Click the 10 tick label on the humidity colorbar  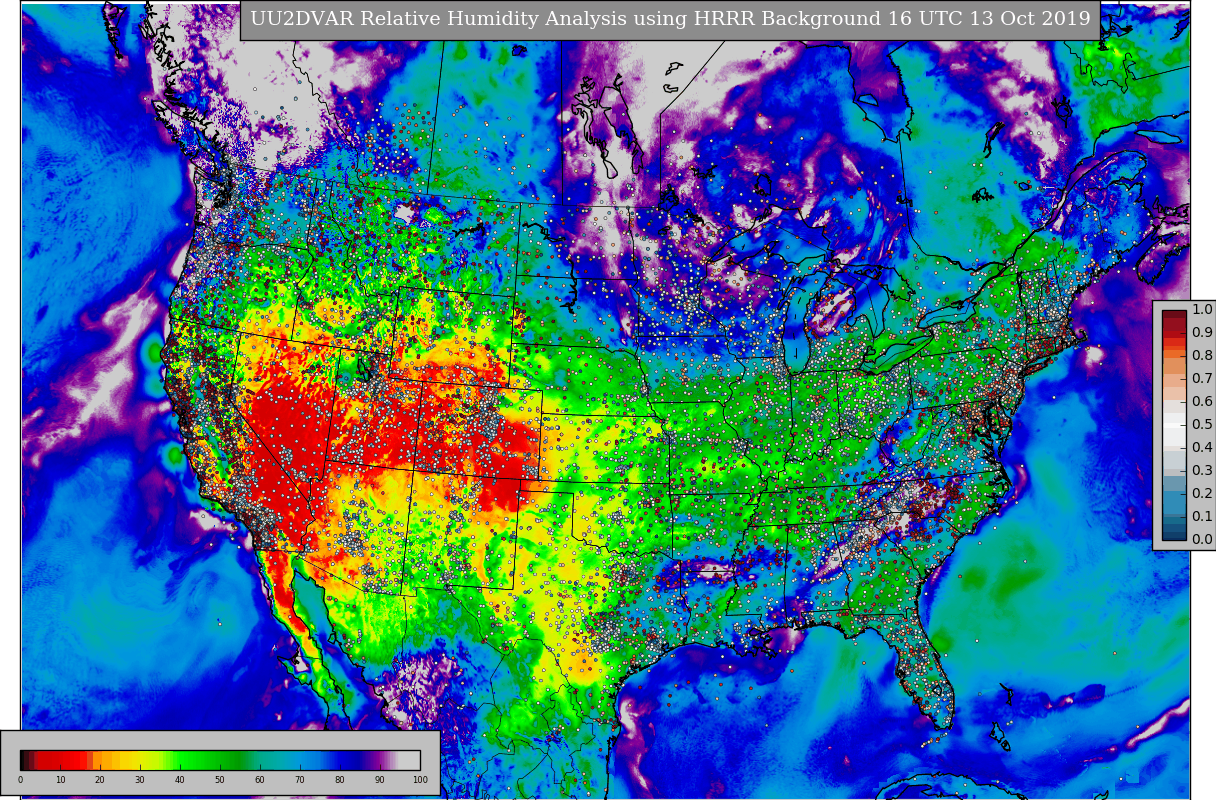[x=60, y=780]
